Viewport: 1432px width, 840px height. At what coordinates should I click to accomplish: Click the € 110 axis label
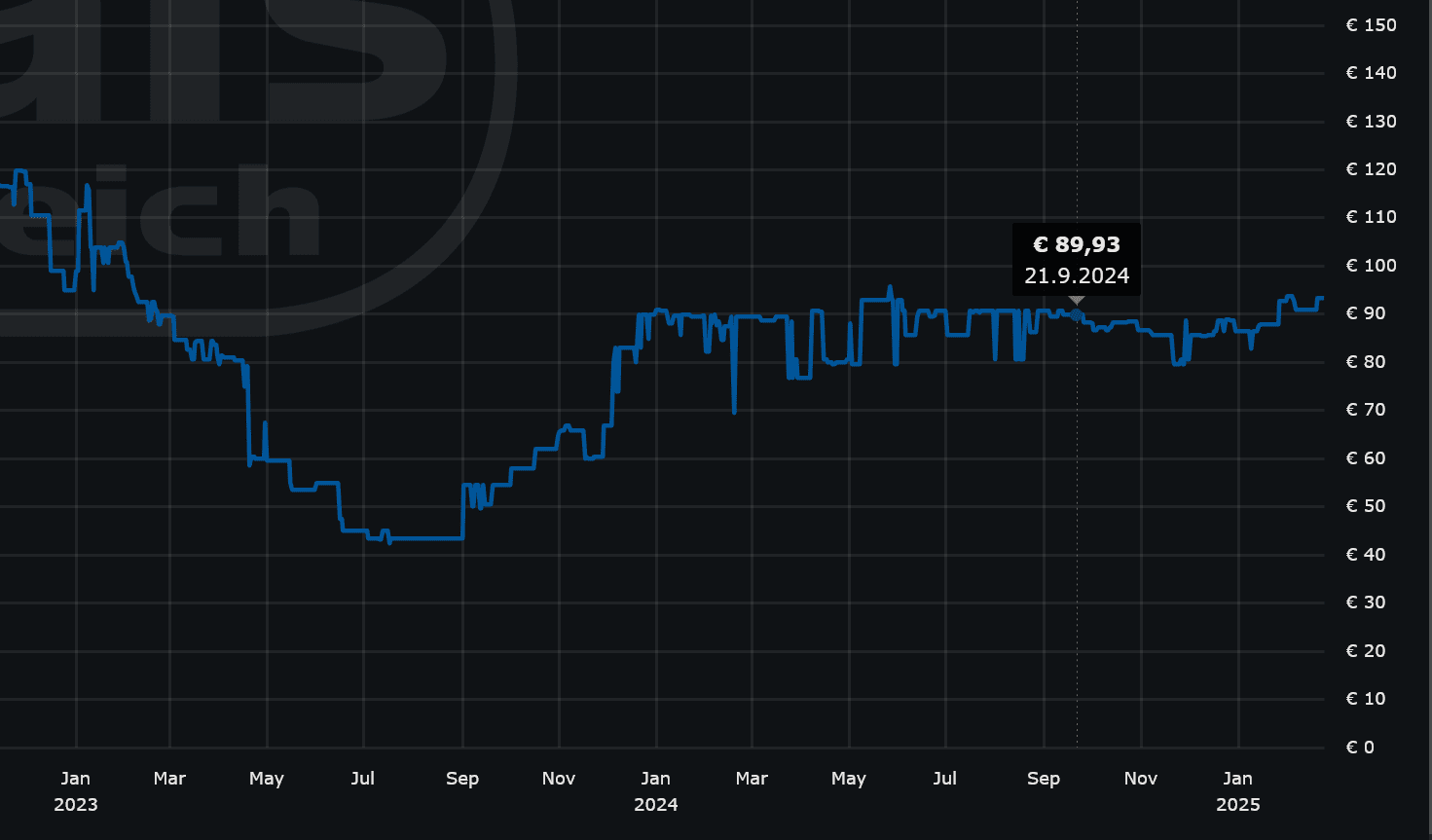(1371, 217)
